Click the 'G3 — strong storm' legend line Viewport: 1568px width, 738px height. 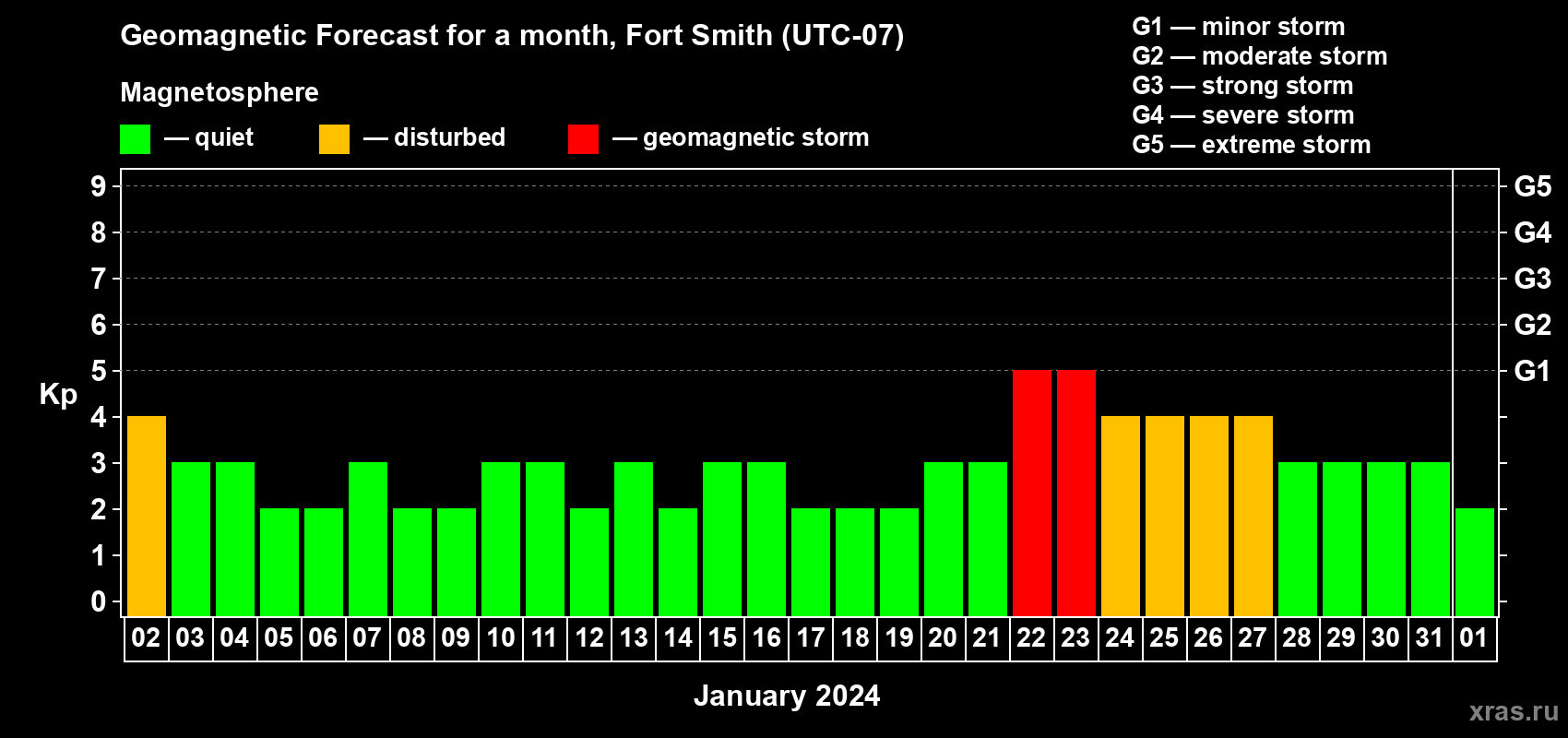[x=1242, y=86]
